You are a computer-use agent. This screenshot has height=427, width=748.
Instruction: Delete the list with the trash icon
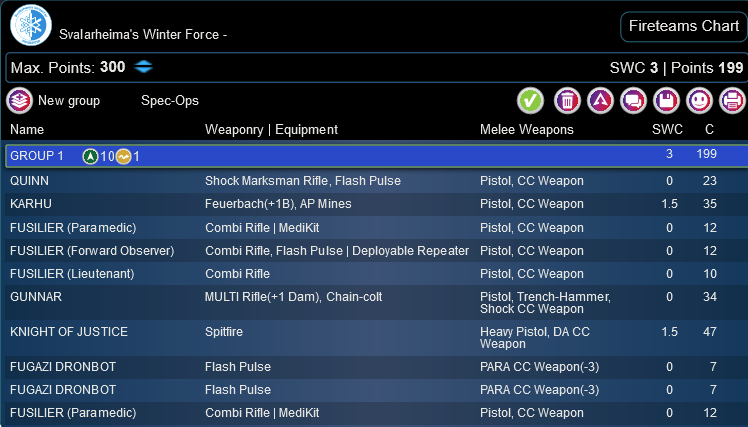[x=567, y=101]
